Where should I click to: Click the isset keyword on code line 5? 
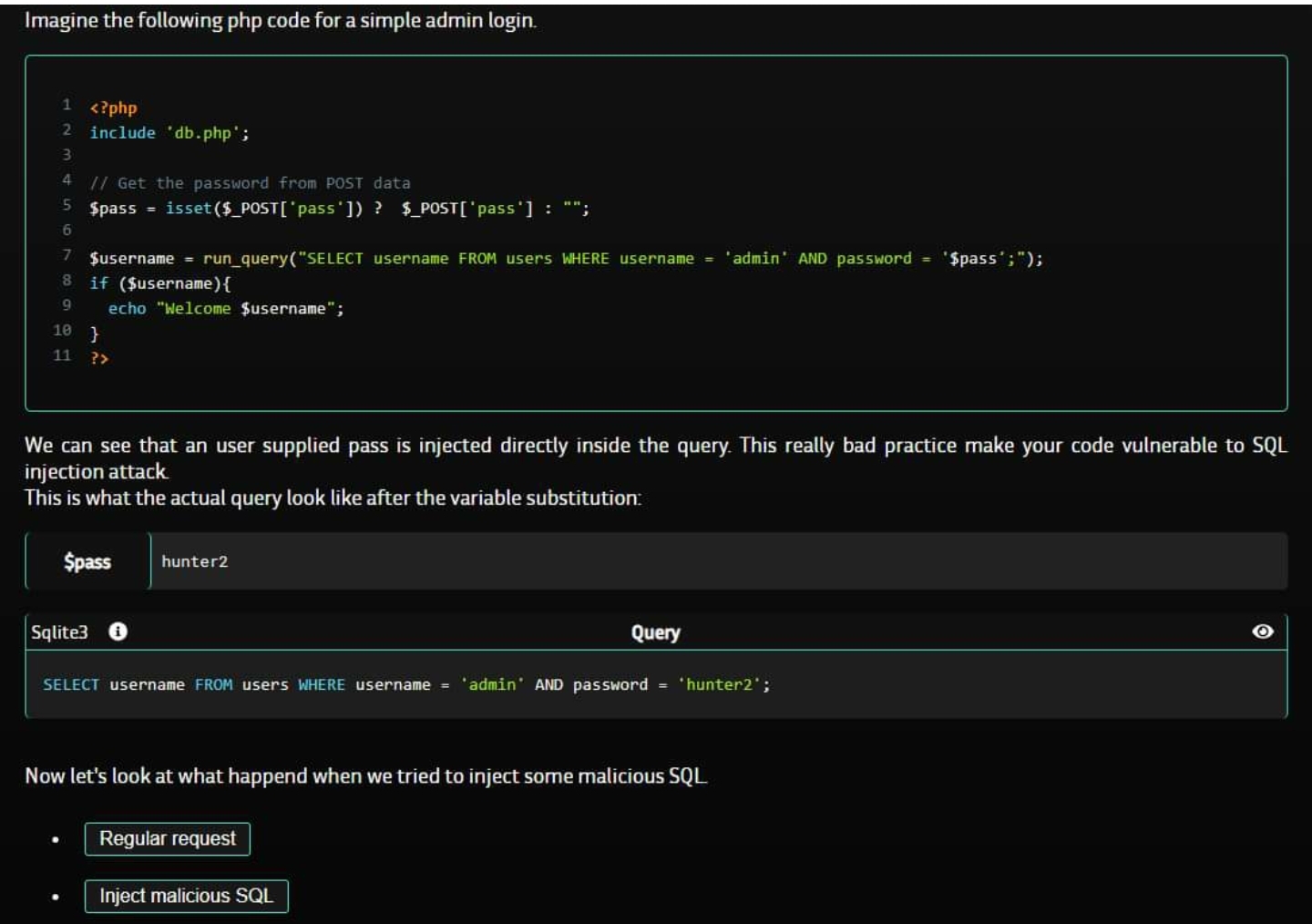pyautogui.click(x=189, y=209)
